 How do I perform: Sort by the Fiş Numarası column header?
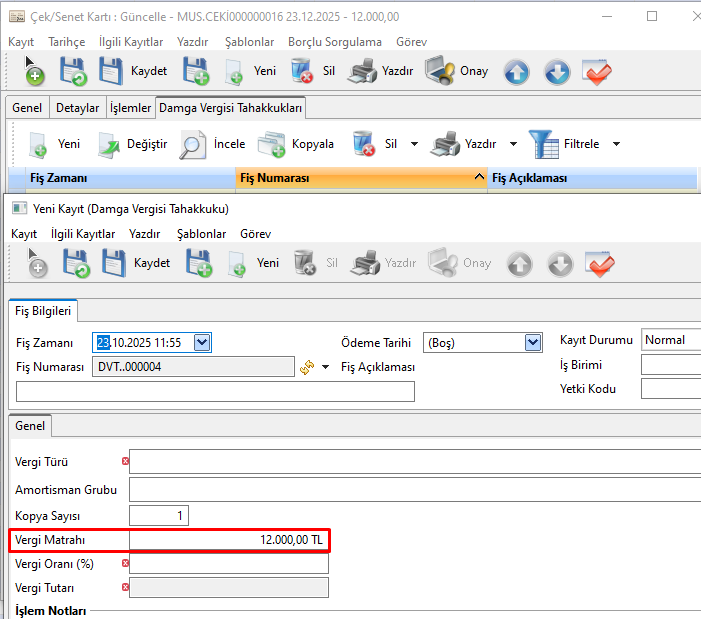tap(360, 178)
